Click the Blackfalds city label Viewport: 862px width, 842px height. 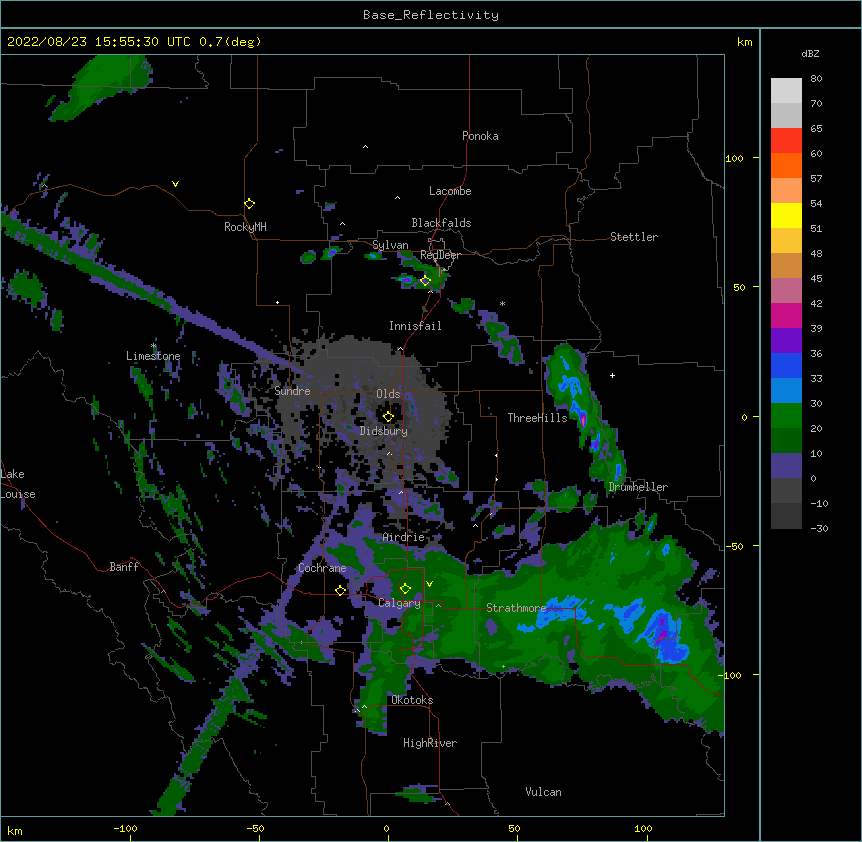click(441, 223)
